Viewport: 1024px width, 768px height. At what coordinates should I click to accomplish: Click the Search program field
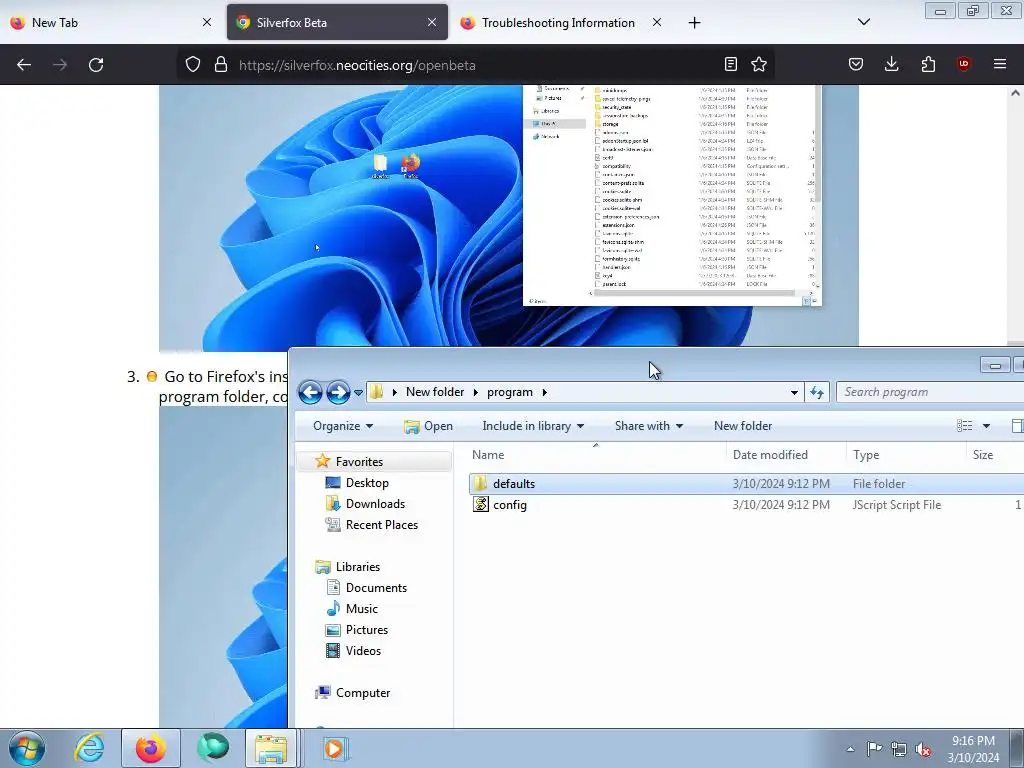[930, 392]
